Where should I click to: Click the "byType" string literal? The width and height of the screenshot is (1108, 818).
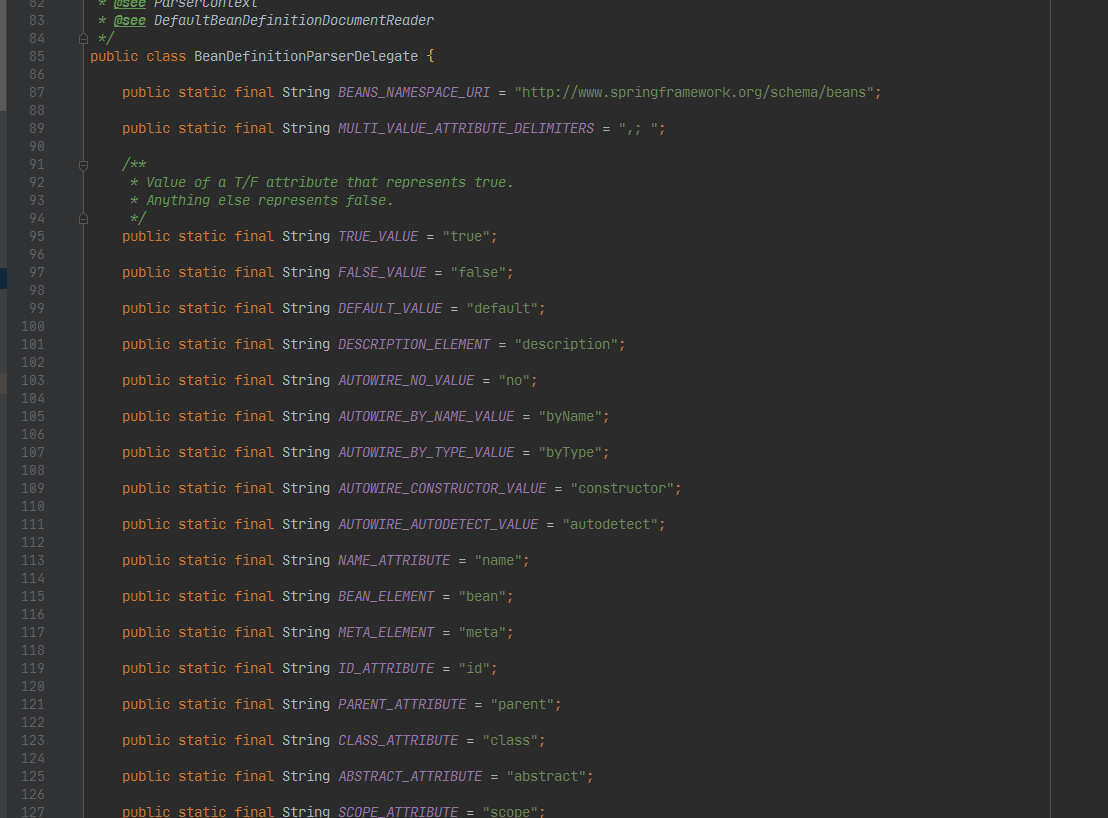point(570,453)
